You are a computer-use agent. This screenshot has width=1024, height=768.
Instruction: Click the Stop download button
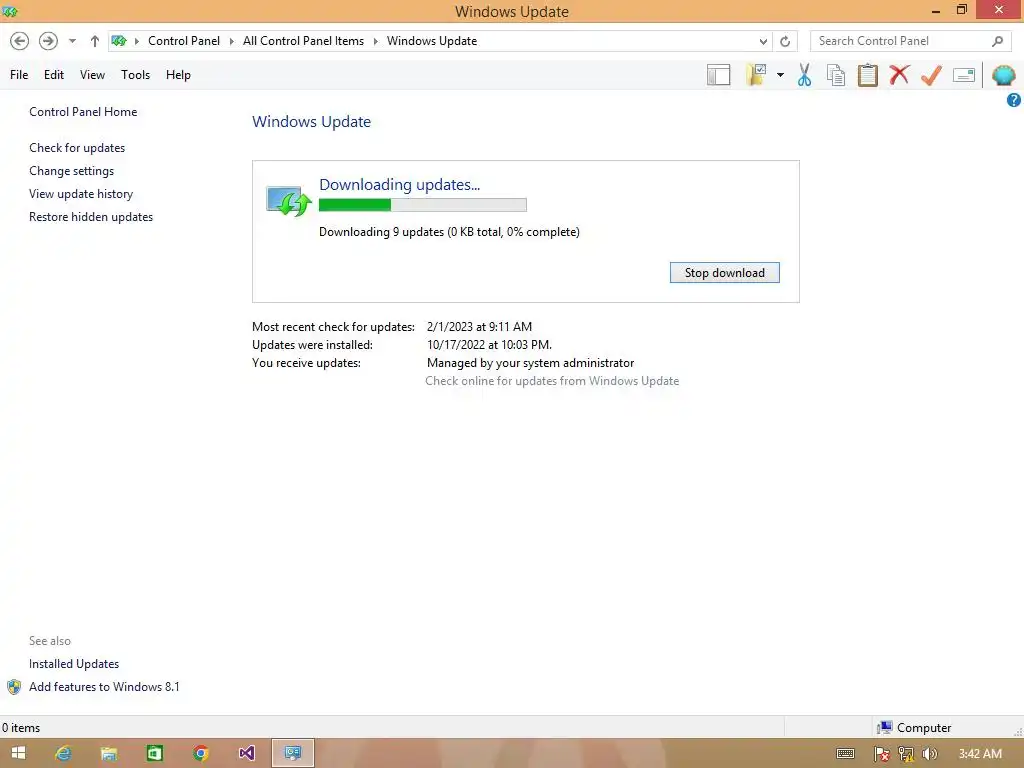click(724, 273)
